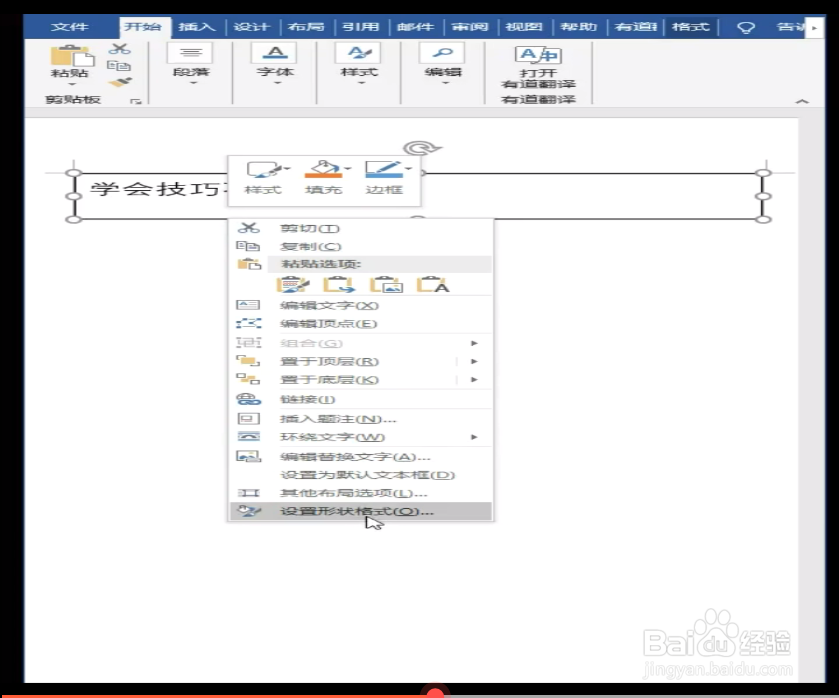Viewport: 839px width, 698px height.
Task: Expand Group (组合) submenu arrow
Action: pyautogui.click(x=474, y=343)
